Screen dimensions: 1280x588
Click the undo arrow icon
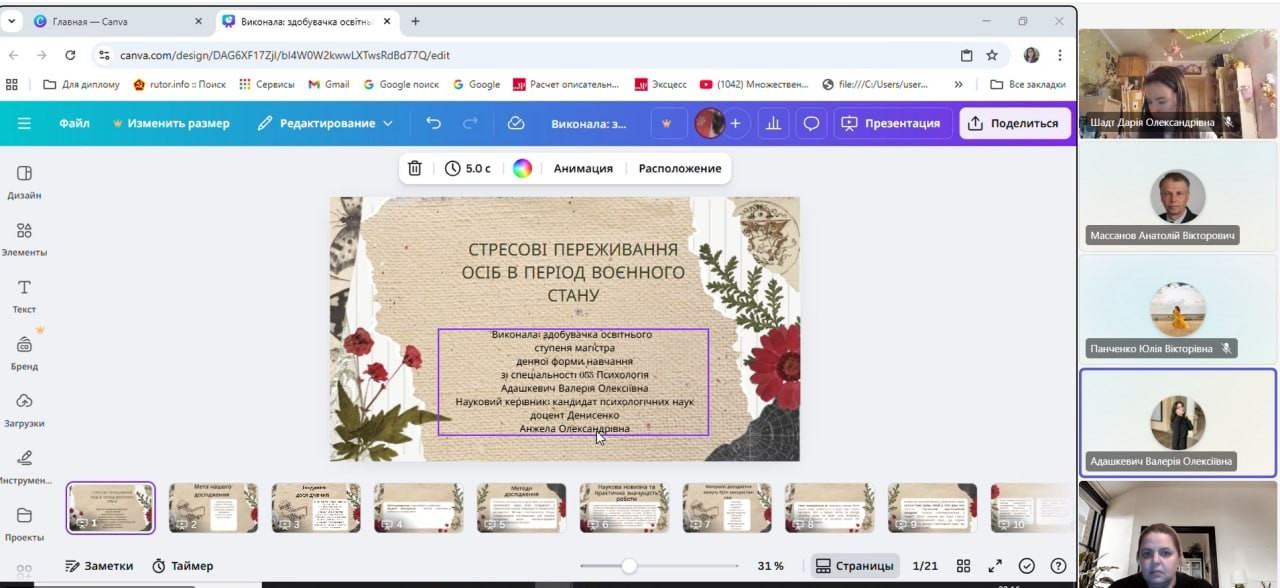433,123
